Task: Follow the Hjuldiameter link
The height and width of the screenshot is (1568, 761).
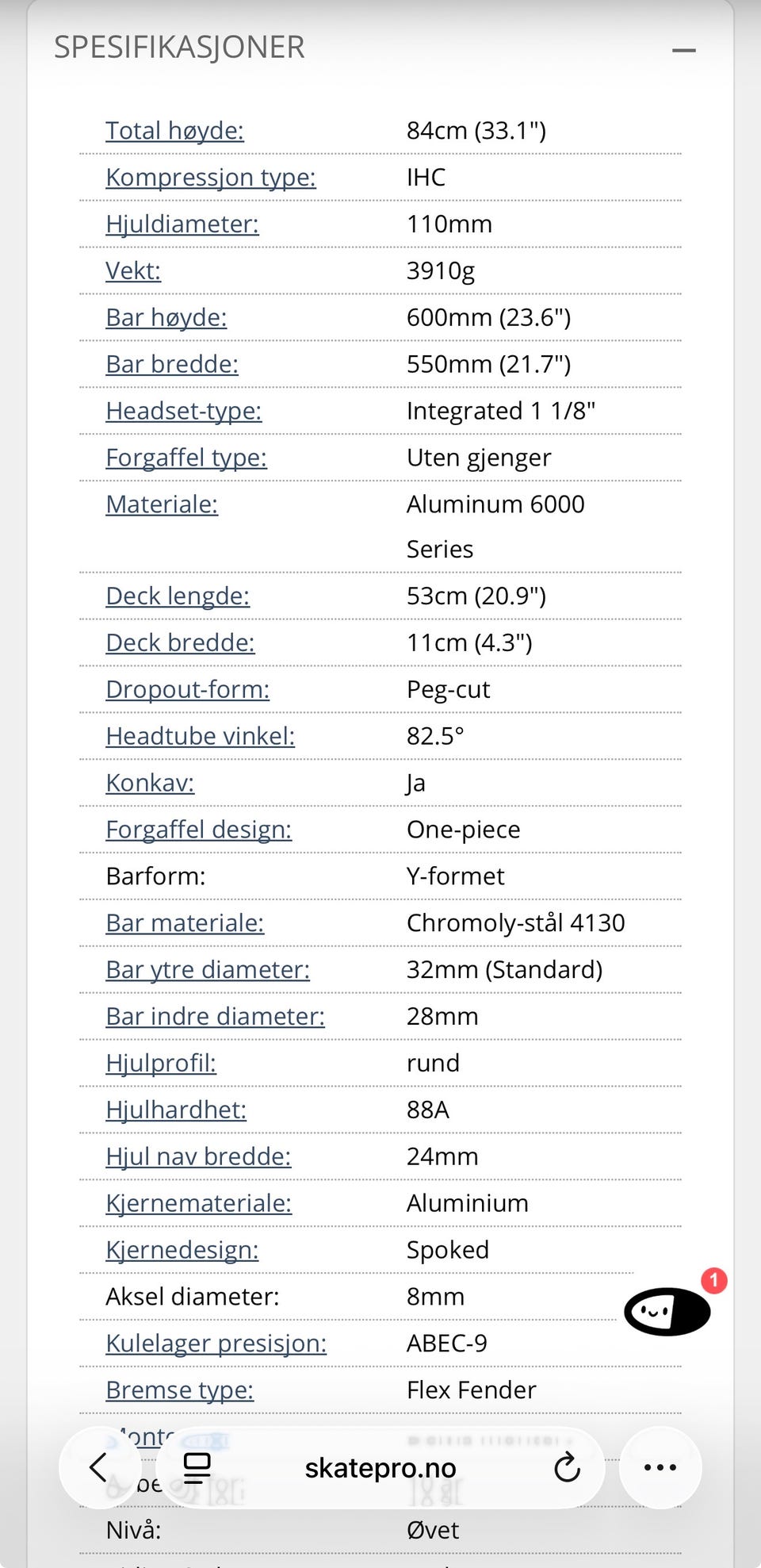Action: 182,224
